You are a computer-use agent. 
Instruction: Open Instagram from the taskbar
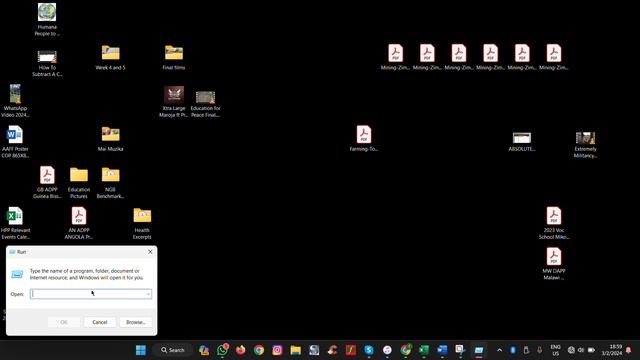[x=277, y=350]
